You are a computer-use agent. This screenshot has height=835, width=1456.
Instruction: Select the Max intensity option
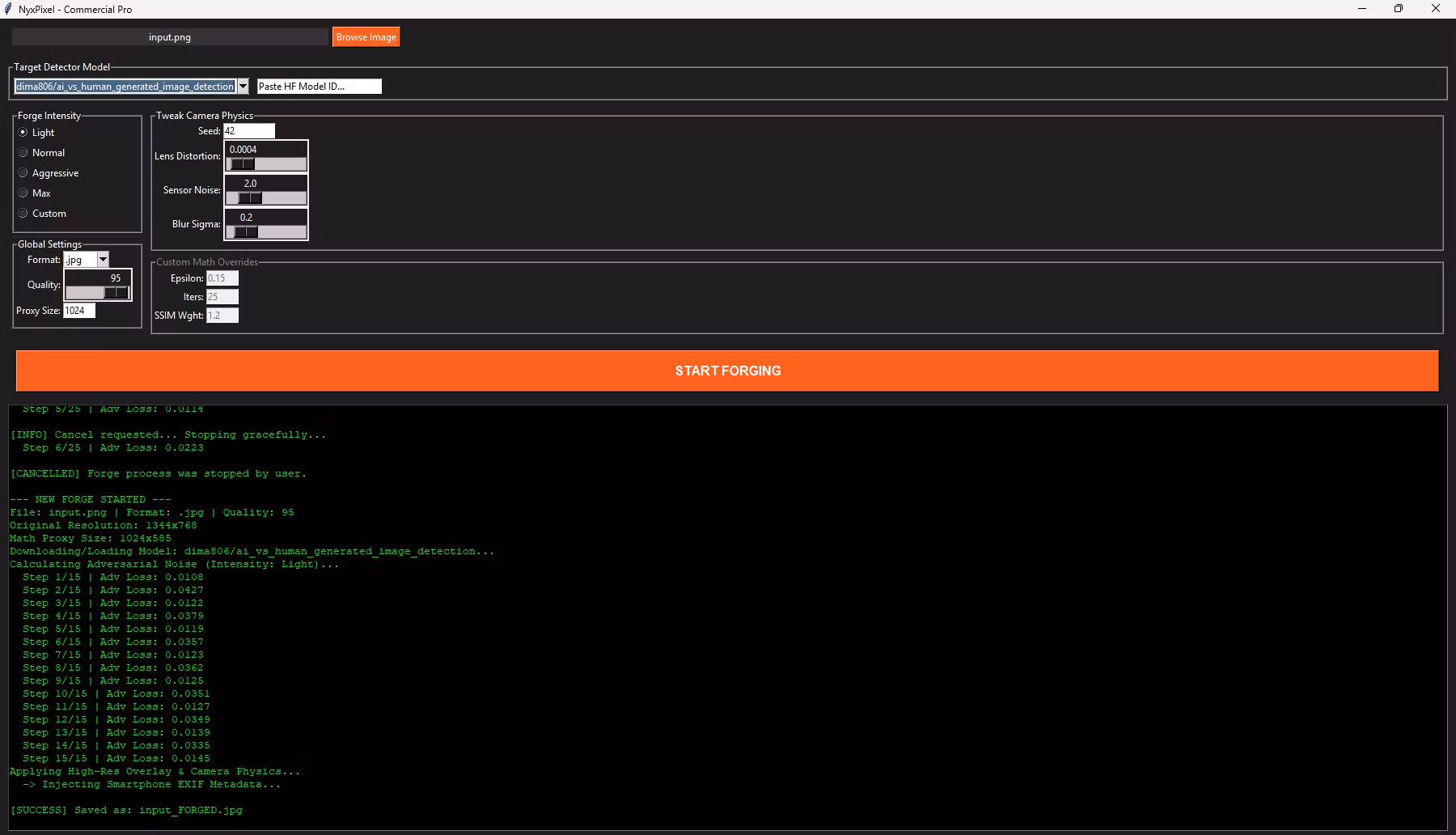[x=35, y=193]
